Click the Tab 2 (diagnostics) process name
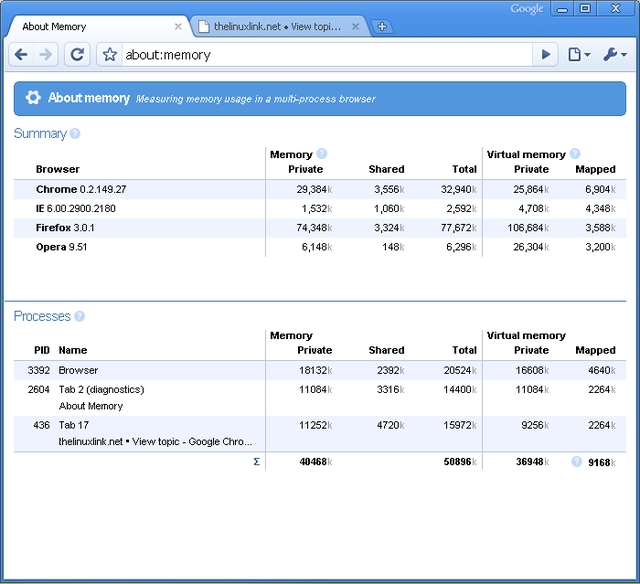 [x=102, y=390]
